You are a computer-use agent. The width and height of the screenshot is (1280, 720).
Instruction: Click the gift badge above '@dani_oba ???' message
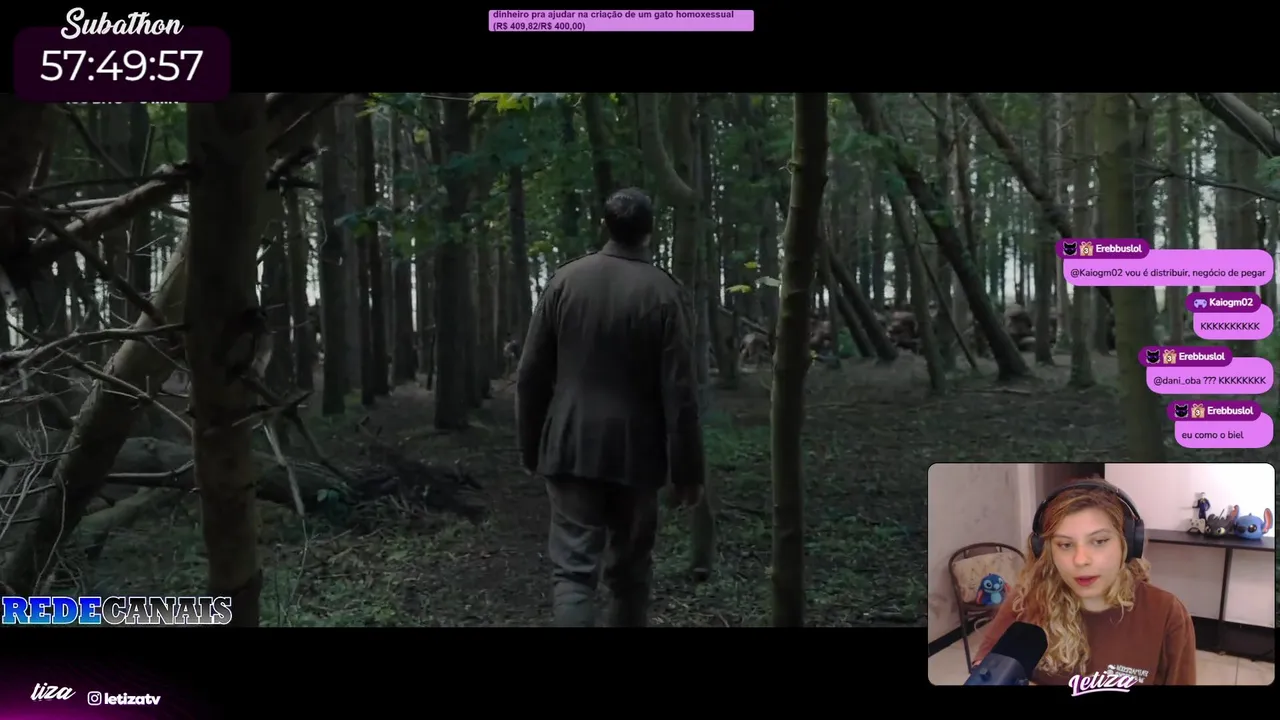[1170, 356]
